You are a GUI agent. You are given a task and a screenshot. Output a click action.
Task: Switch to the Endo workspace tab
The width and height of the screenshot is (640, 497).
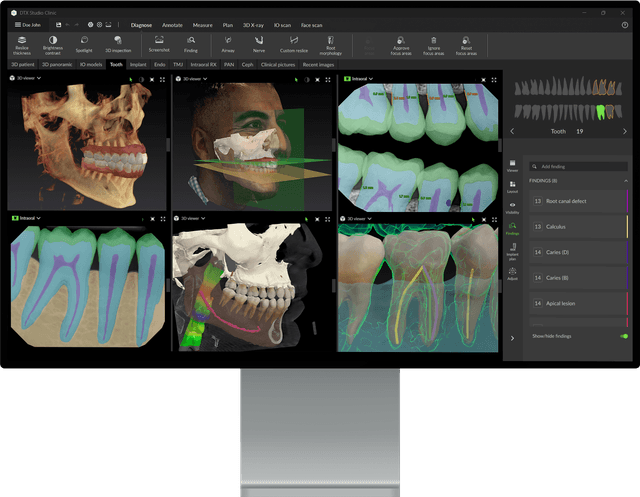coord(160,64)
